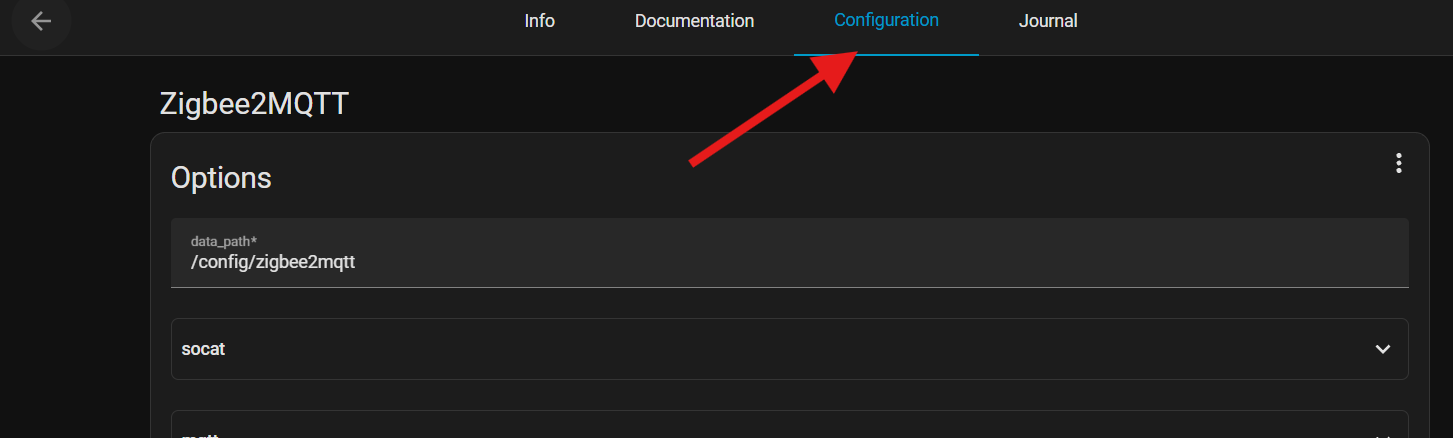View the Journal tab
Viewport: 1453px width, 438px height.
[1047, 21]
